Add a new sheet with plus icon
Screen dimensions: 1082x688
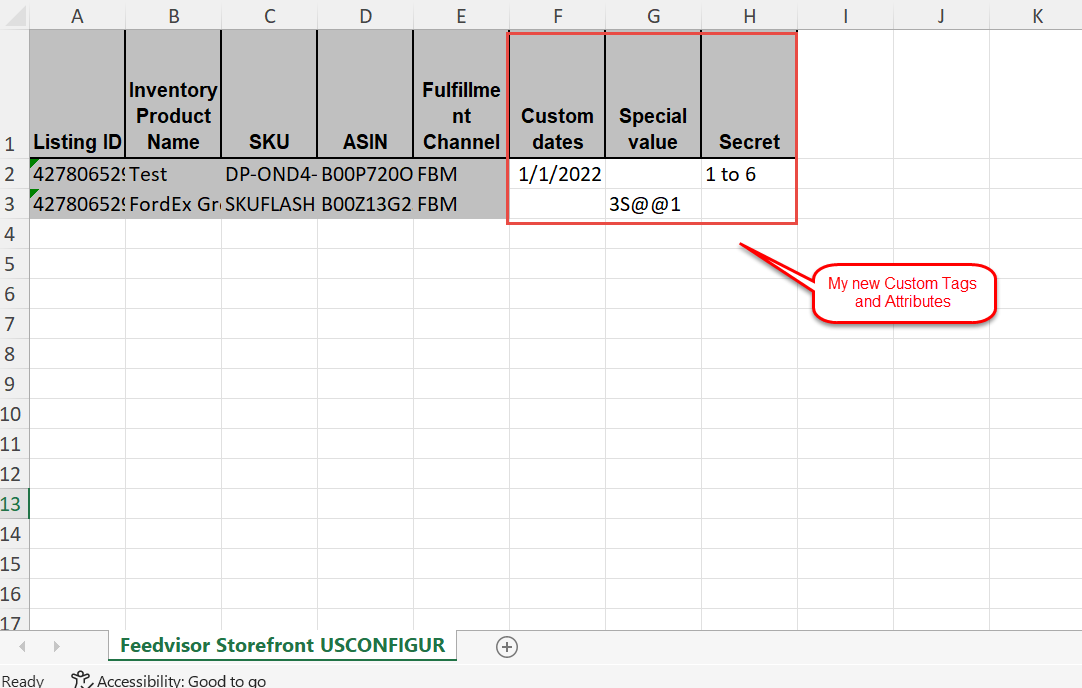tap(506, 647)
